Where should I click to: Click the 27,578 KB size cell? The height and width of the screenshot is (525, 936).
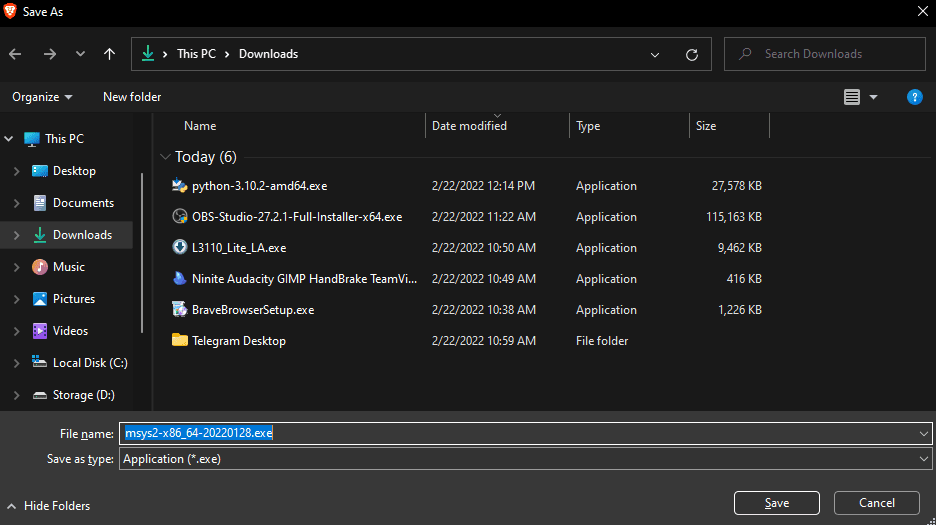point(737,186)
